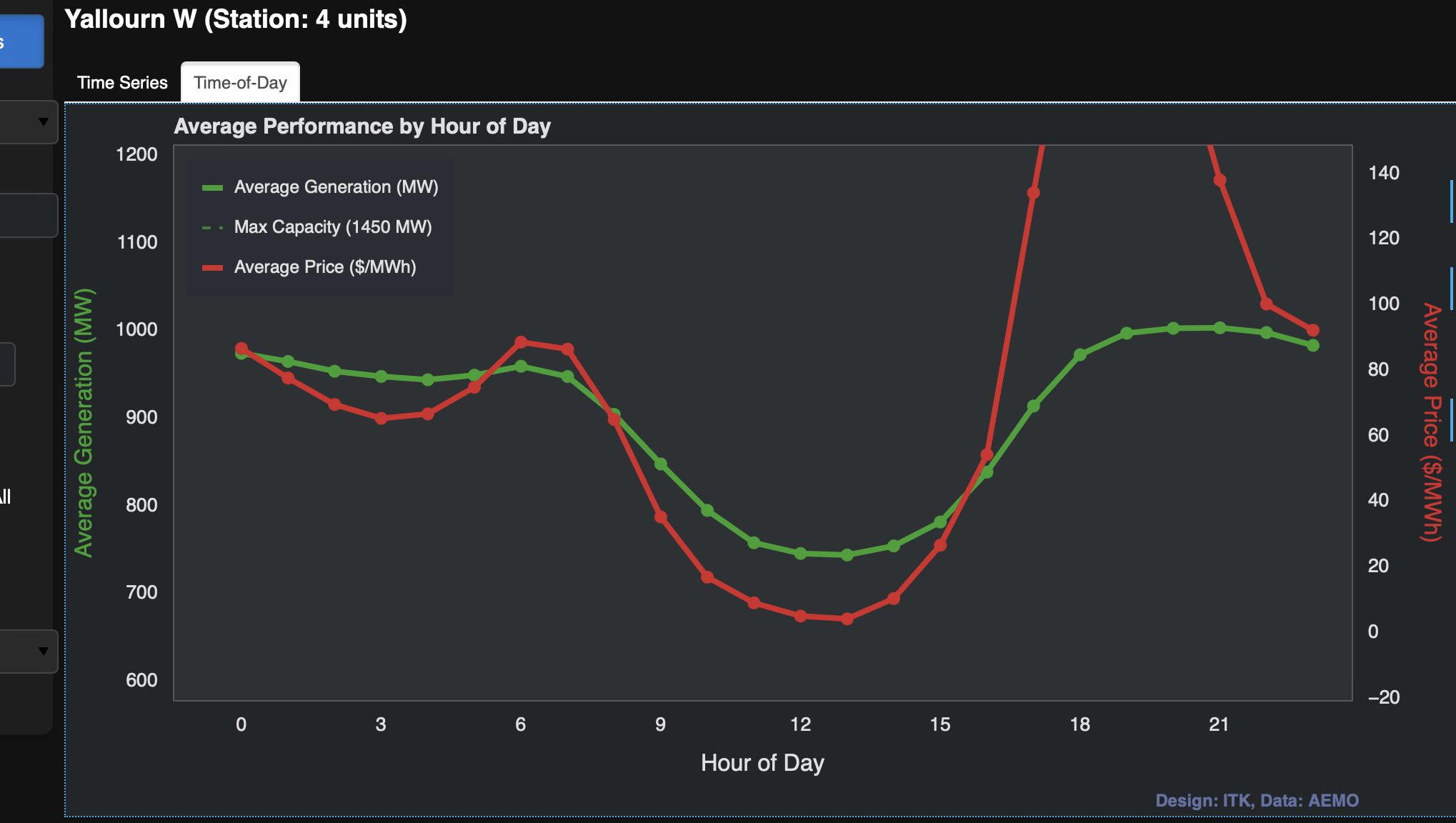
Task: Expand the bottom sidebar dropdown arrow
Action: tap(44, 651)
